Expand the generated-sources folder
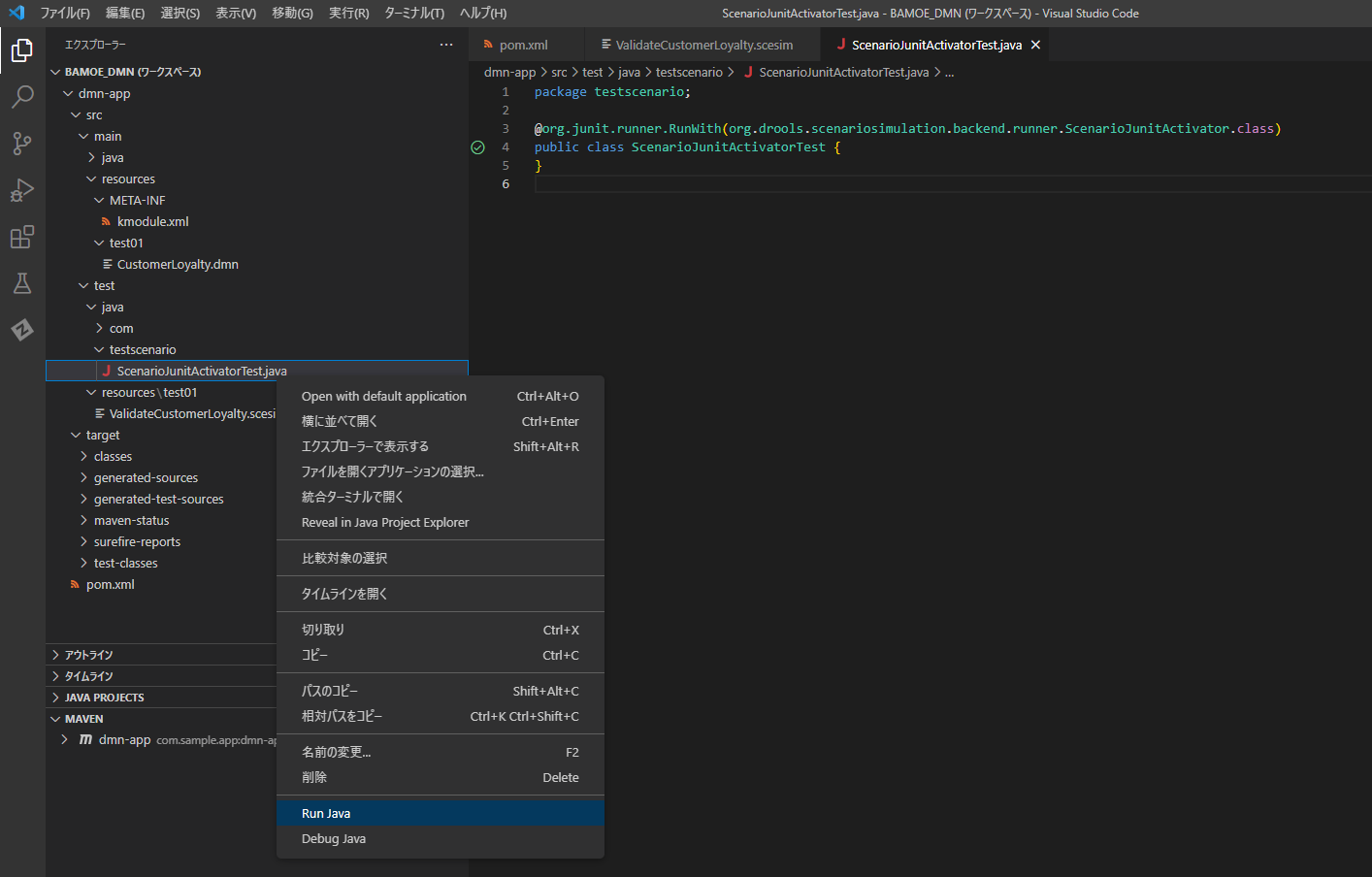 click(x=146, y=477)
